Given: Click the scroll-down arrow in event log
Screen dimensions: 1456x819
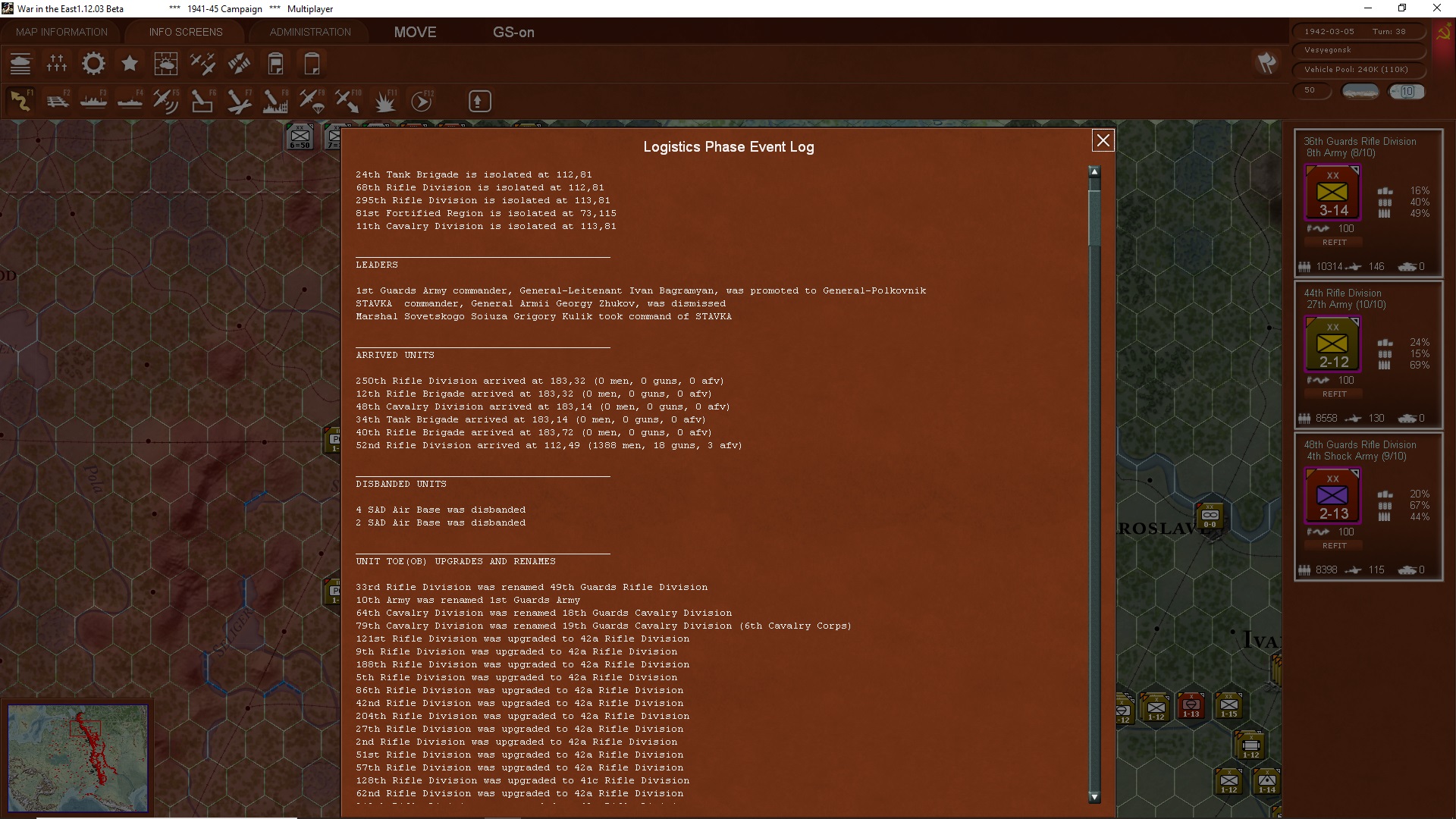Looking at the screenshot, I should pos(1094,797).
